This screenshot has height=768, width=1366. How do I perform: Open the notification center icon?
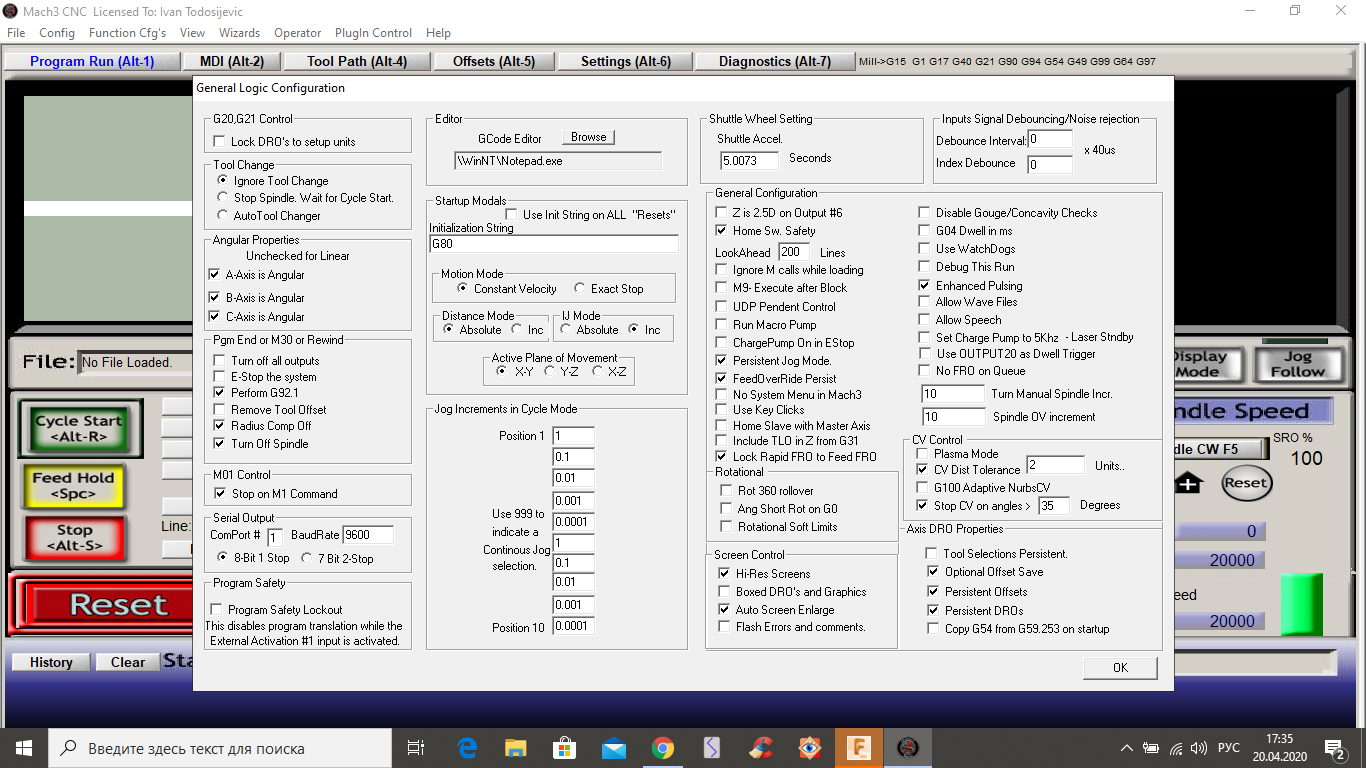pos(1335,747)
